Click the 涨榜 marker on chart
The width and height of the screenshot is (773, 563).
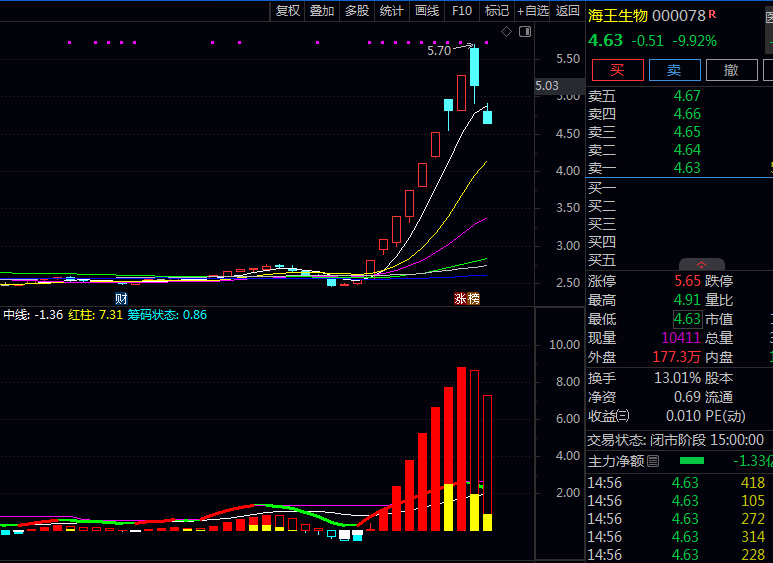(x=466, y=298)
